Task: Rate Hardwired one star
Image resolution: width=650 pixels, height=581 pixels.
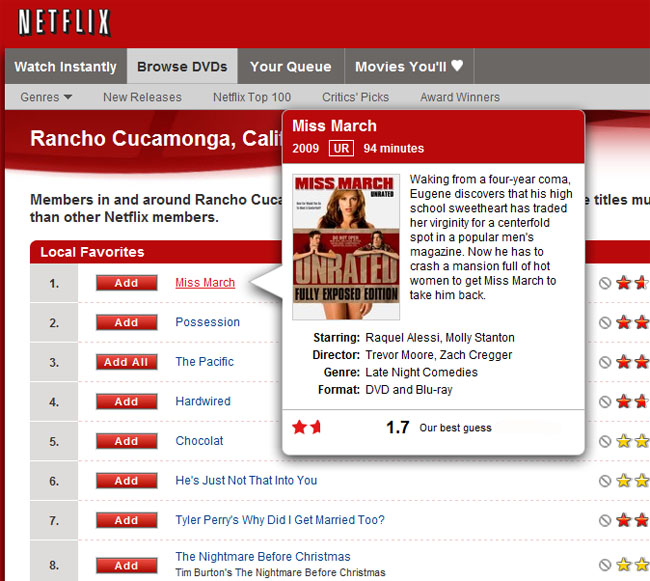Action: tap(623, 401)
